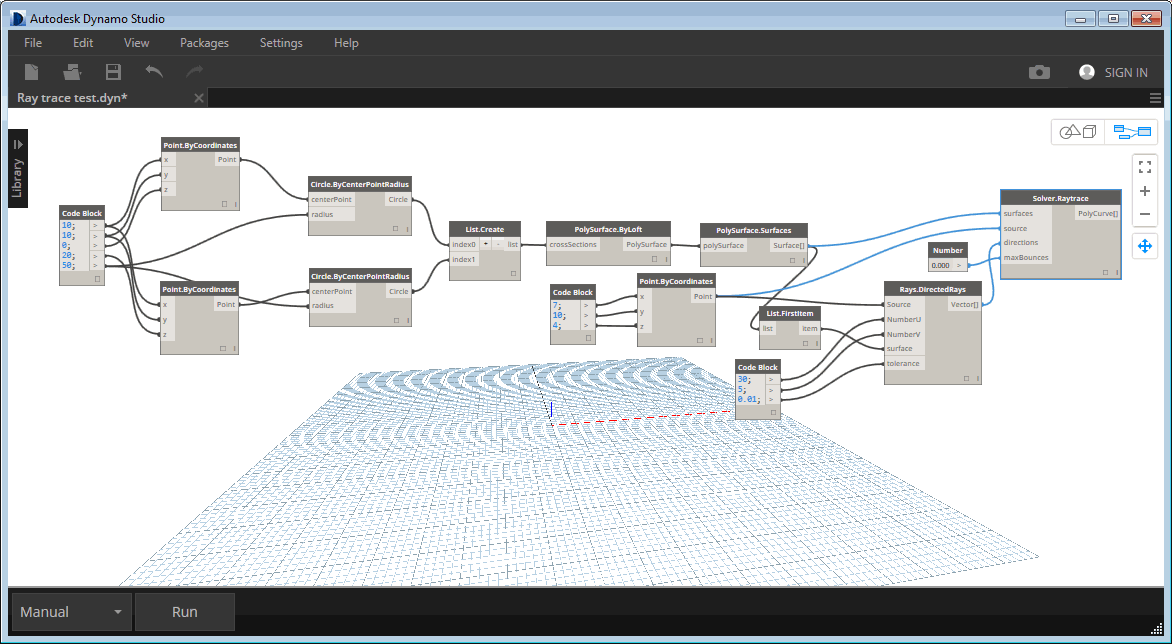Zoom in with the plus icon
This screenshot has height=644, width=1172.
(x=1144, y=191)
